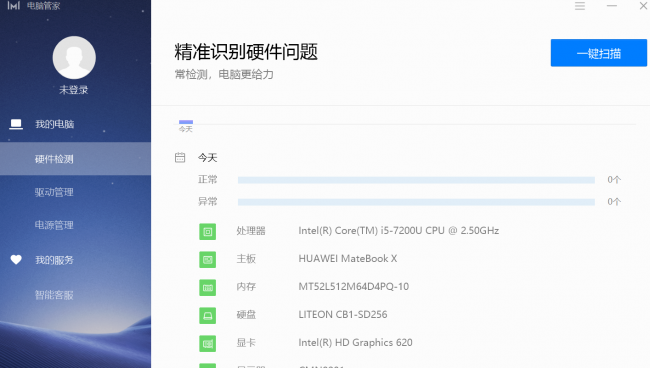Viewport: 650px width, 368px height.
Task: Click the 常检测，电脑更给力 subtitle
Action: 224,75
